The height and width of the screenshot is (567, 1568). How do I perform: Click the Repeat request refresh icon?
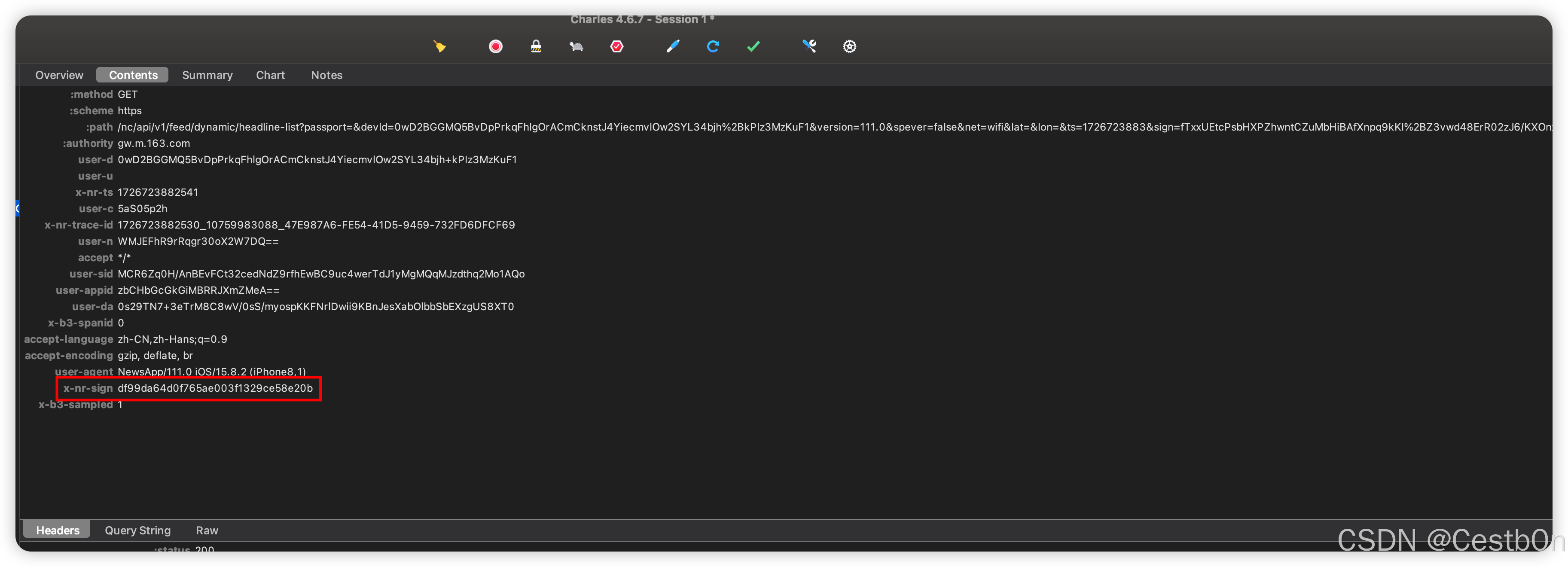(x=713, y=46)
